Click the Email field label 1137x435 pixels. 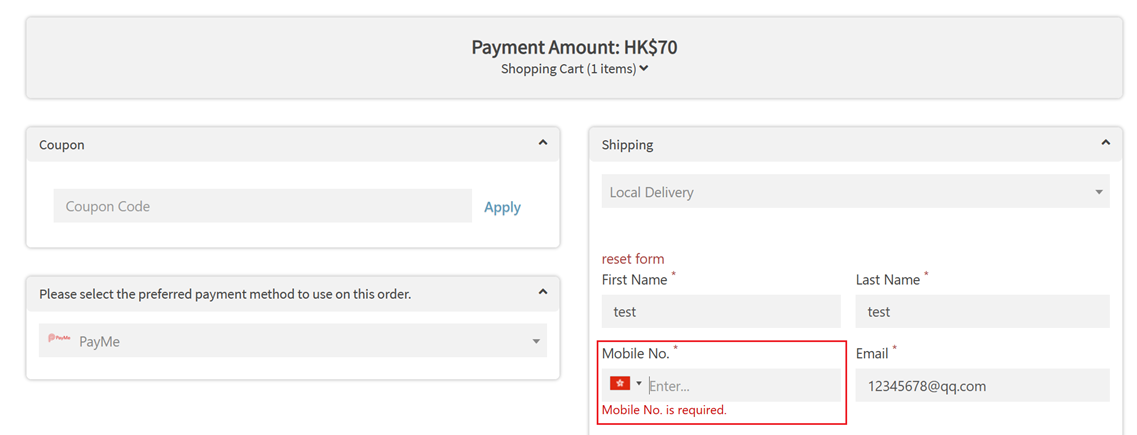[x=872, y=354]
